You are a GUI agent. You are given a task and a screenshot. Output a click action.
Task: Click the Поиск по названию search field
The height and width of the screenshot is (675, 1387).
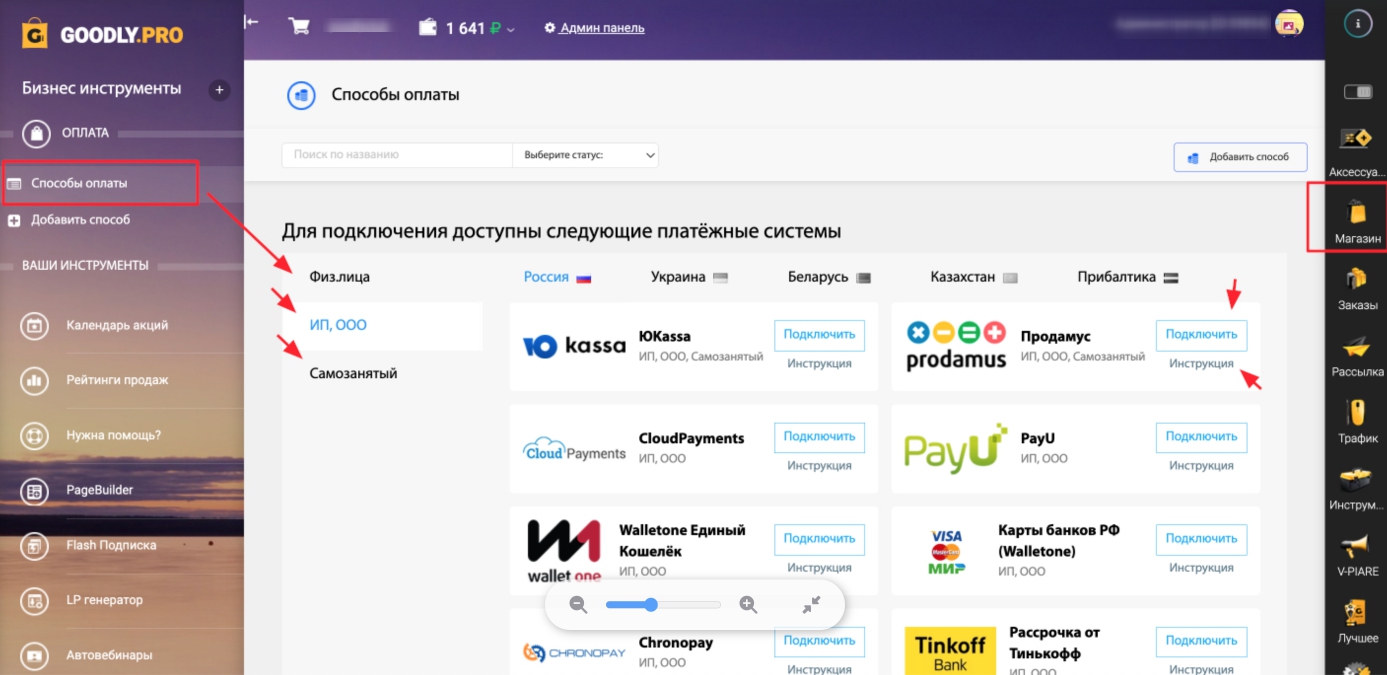(397, 155)
